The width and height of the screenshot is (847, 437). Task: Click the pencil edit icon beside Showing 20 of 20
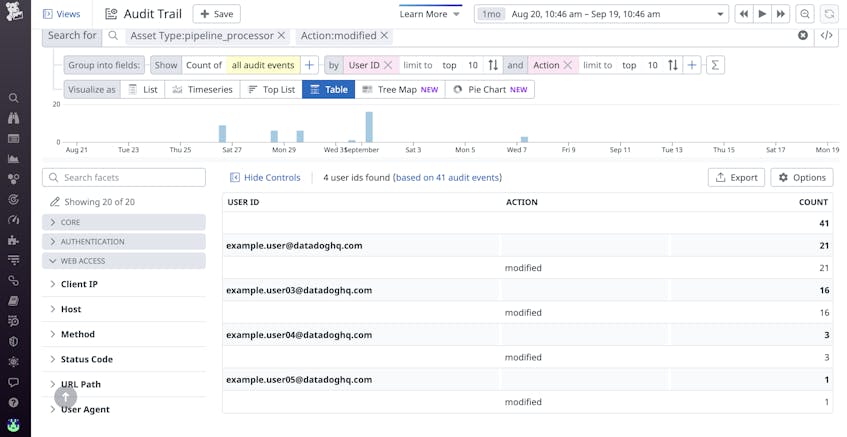[55, 201]
